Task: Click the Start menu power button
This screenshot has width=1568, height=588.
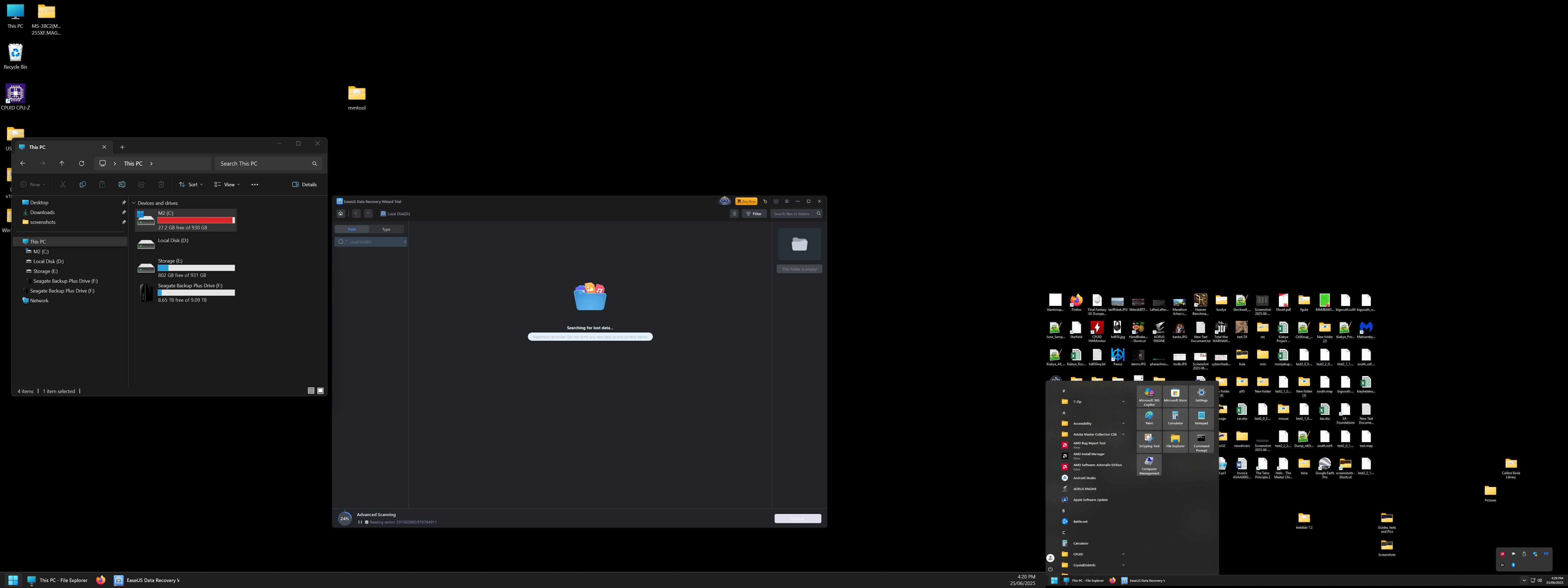Action: [1050, 569]
